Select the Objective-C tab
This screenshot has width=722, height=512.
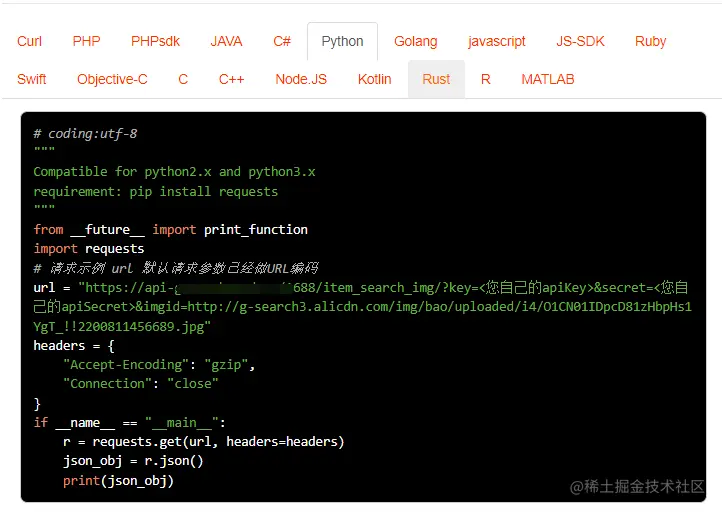[x=112, y=79]
